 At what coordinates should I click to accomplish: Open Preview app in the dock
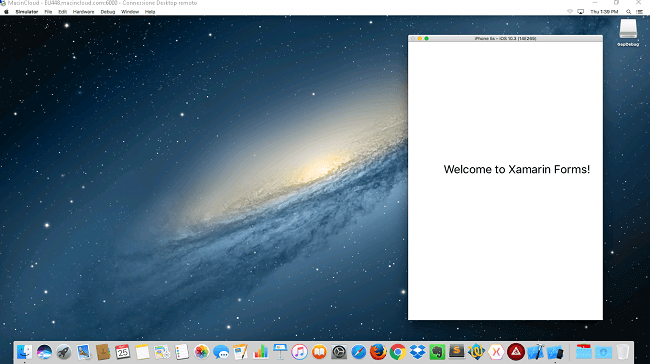tap(83, 352)
